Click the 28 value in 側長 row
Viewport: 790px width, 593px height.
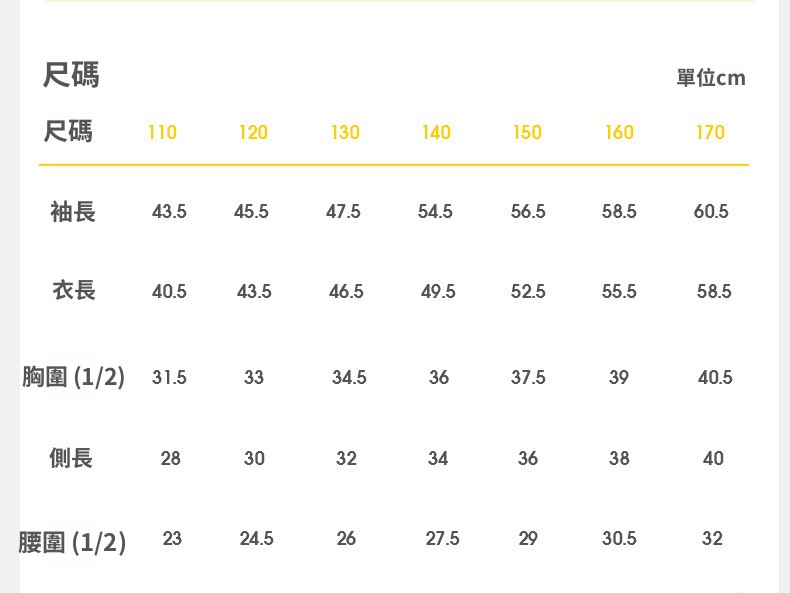click(171, 458)
